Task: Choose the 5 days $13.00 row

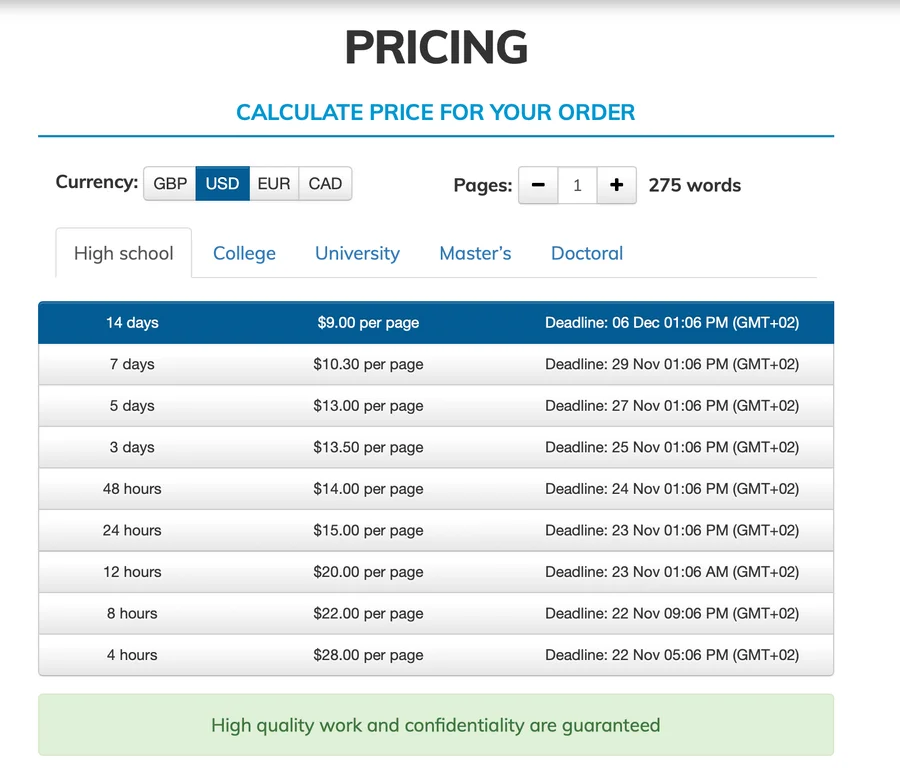Action: coord(436,406)
